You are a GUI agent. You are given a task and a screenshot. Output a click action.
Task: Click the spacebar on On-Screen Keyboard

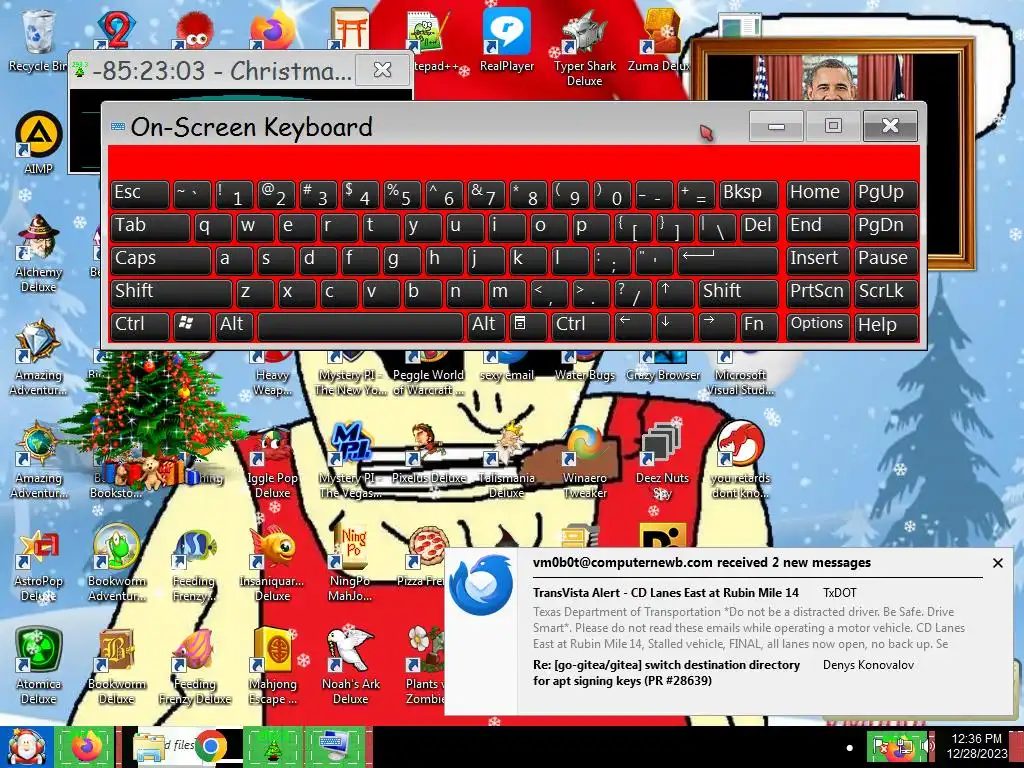click(360, 325)
